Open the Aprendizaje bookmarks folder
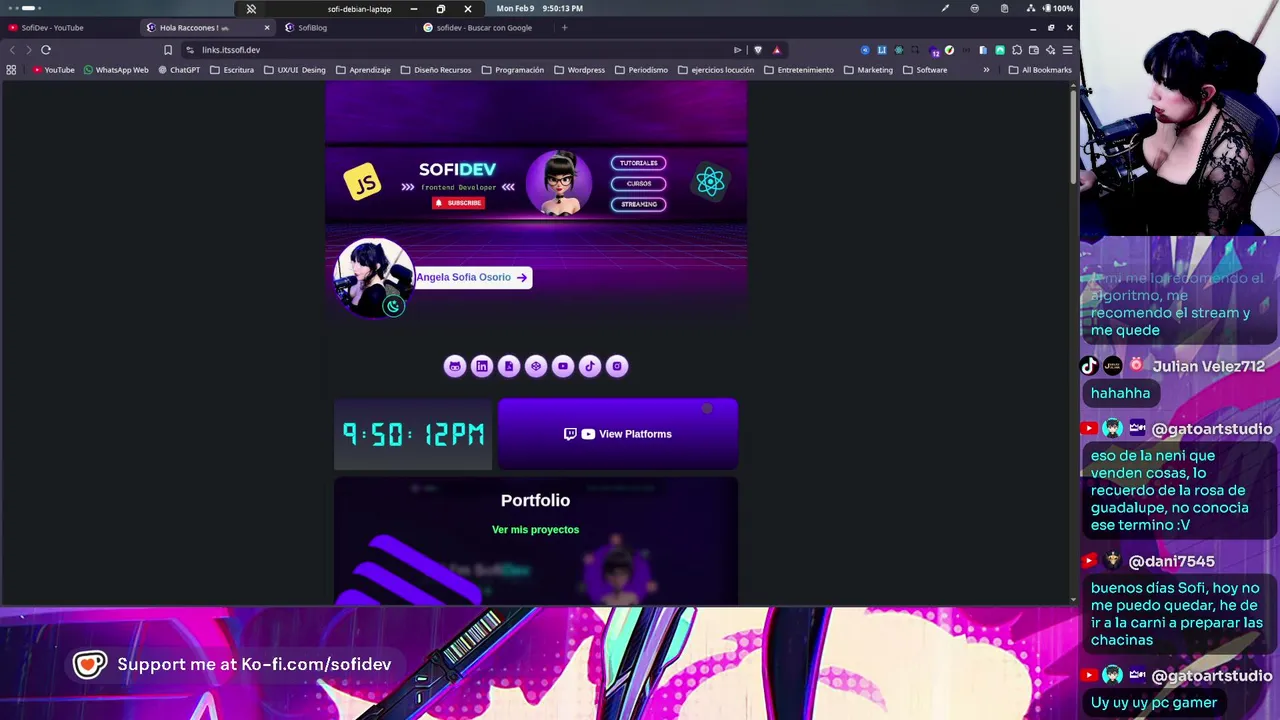The image size is (1280, 720). pyautogui.click(x=363, y=70)
